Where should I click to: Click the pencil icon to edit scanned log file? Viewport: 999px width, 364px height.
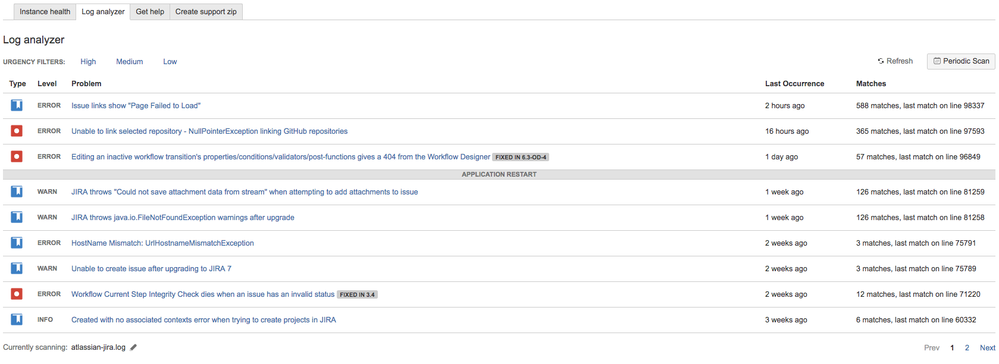point(133,348)
